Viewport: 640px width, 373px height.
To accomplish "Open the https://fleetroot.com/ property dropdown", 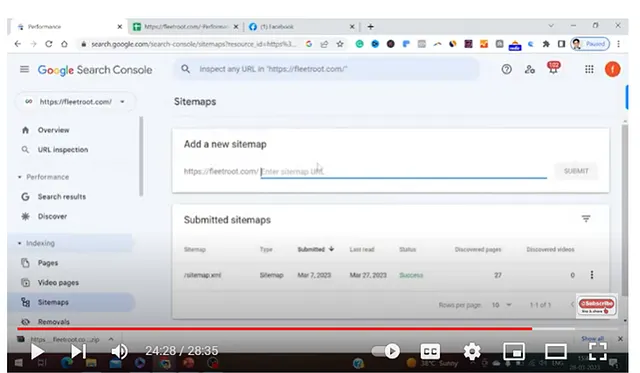I will point(76,102).
